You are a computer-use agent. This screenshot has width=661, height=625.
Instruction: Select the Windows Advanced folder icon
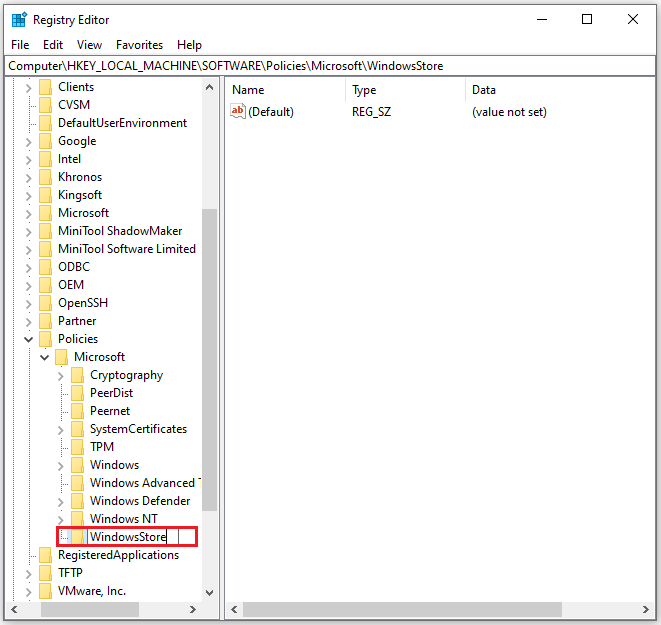pos(77,483)
